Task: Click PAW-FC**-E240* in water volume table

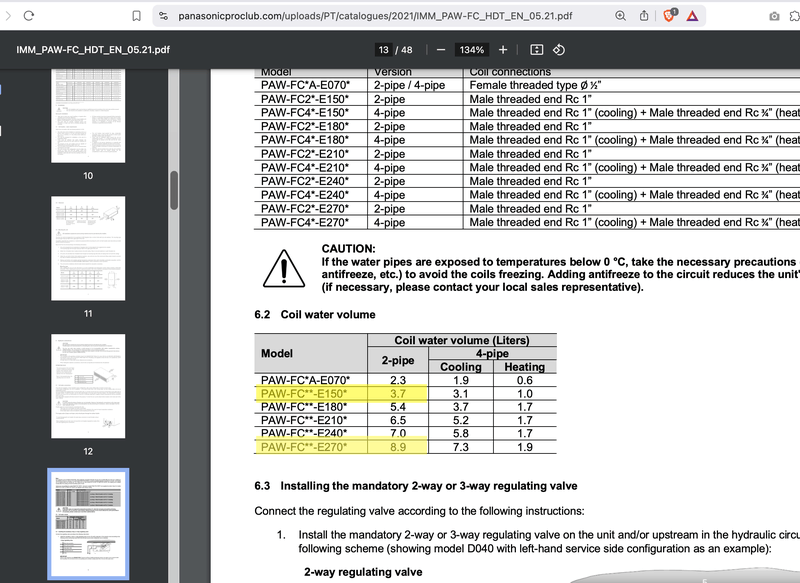Action: pyautogui.click(x=304, y=434)
